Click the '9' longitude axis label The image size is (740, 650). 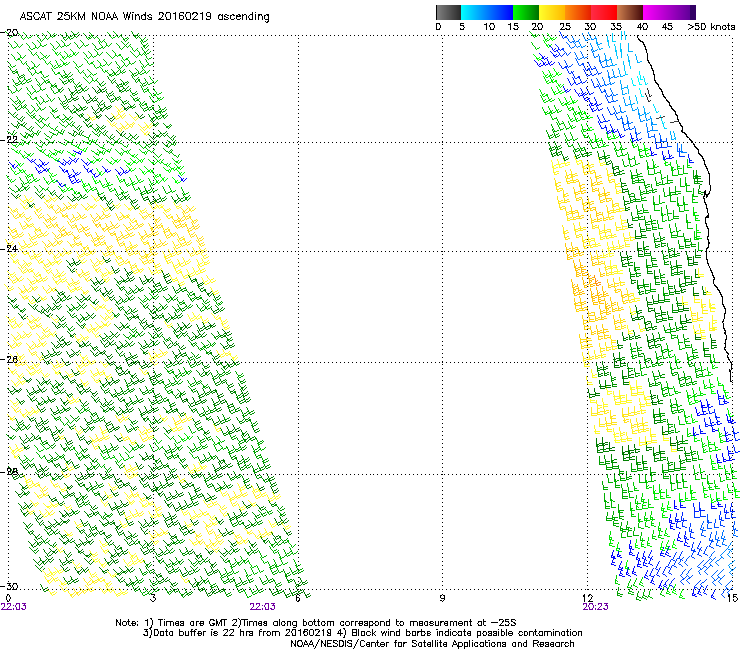click(x=442, y=598)
